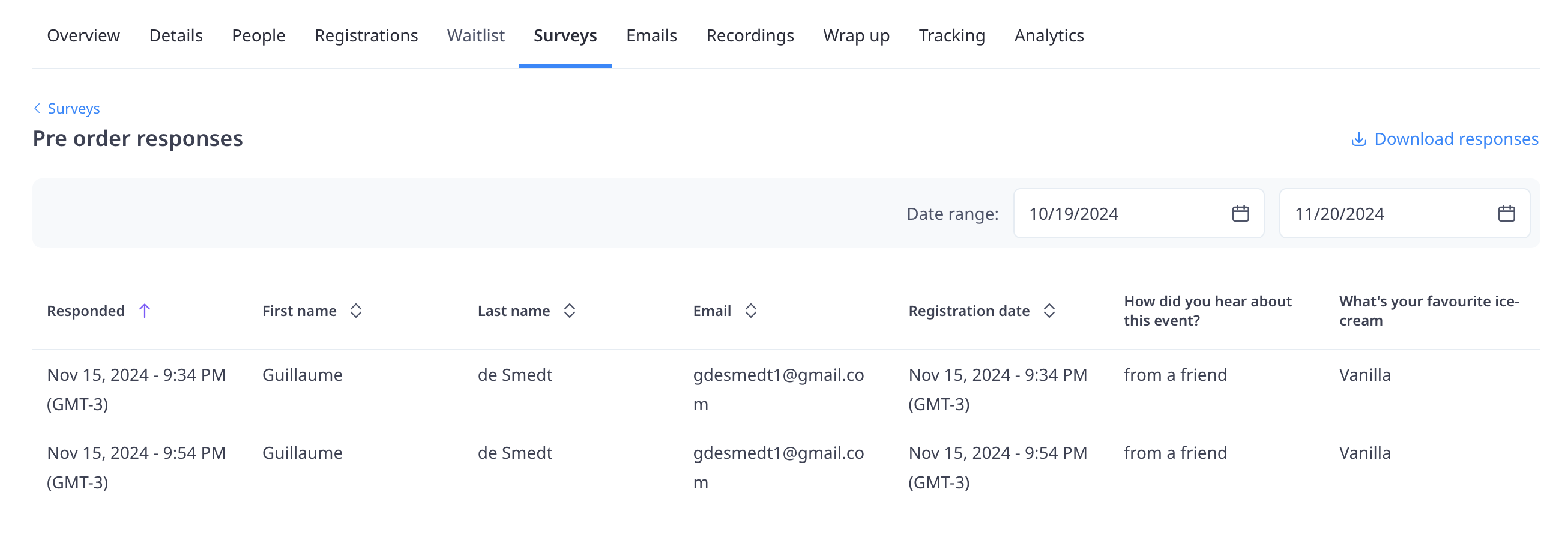The height and width of the screenshot is (555, 1568).
Task: Click the Responded sort arrow icon
Action: (x=144, y=311)
